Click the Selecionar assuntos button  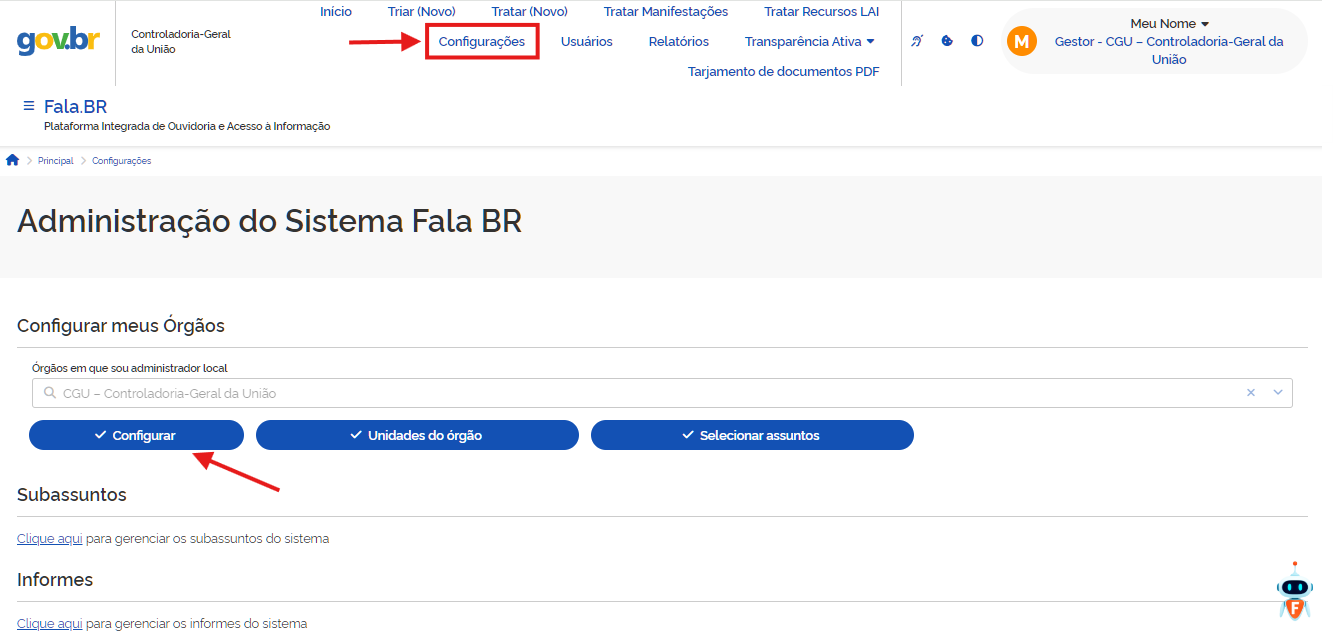tap(752, 435)
